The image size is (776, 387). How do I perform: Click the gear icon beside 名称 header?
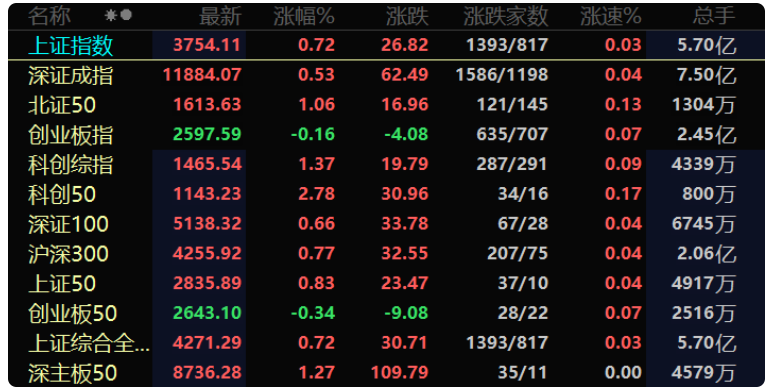point(110,16)
